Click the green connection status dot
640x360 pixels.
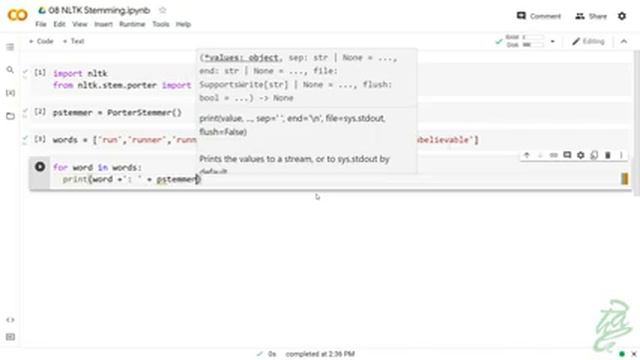pyautogui.click(x=622, y=353)
